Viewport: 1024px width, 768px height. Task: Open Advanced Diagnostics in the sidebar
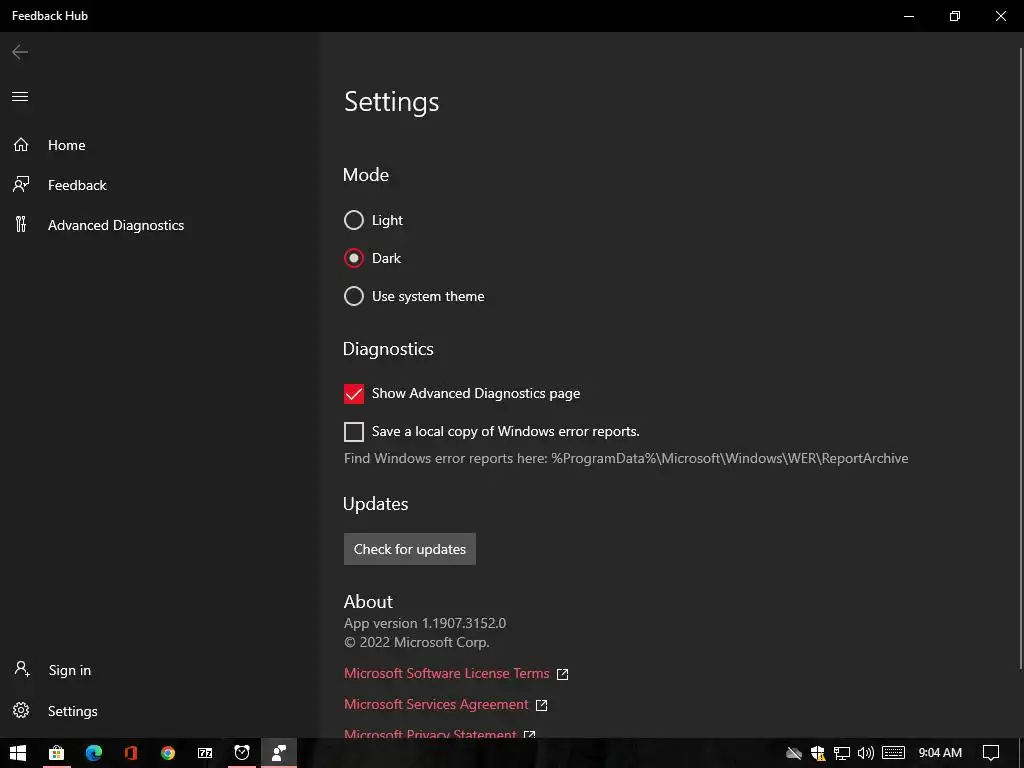(116, 225)
